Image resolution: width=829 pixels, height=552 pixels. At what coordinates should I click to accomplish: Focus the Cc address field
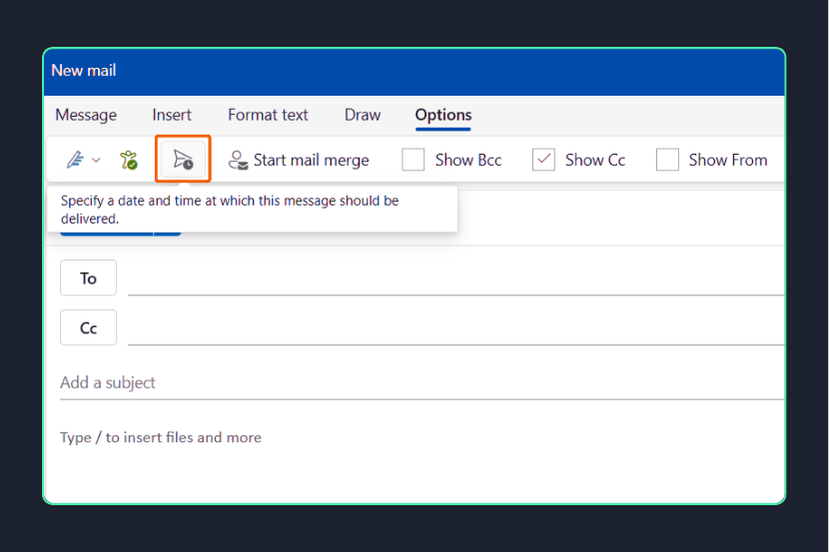click(x=456, y=328)
